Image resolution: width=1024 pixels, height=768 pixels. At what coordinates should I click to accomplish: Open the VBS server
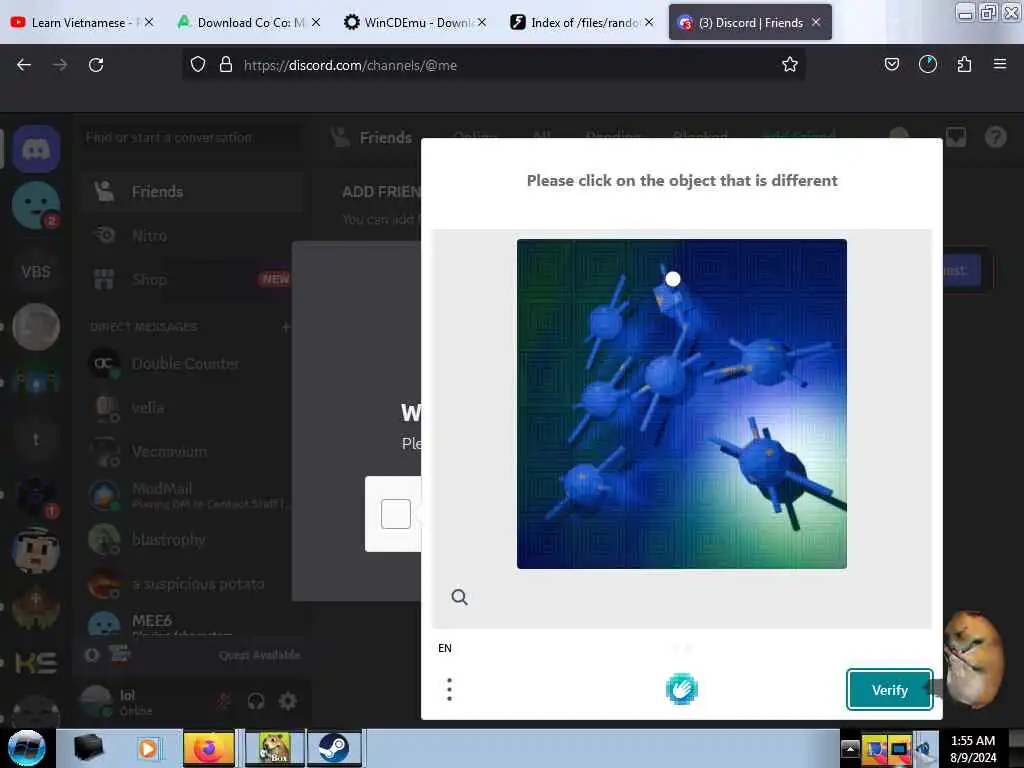click(x=36, y=271)
